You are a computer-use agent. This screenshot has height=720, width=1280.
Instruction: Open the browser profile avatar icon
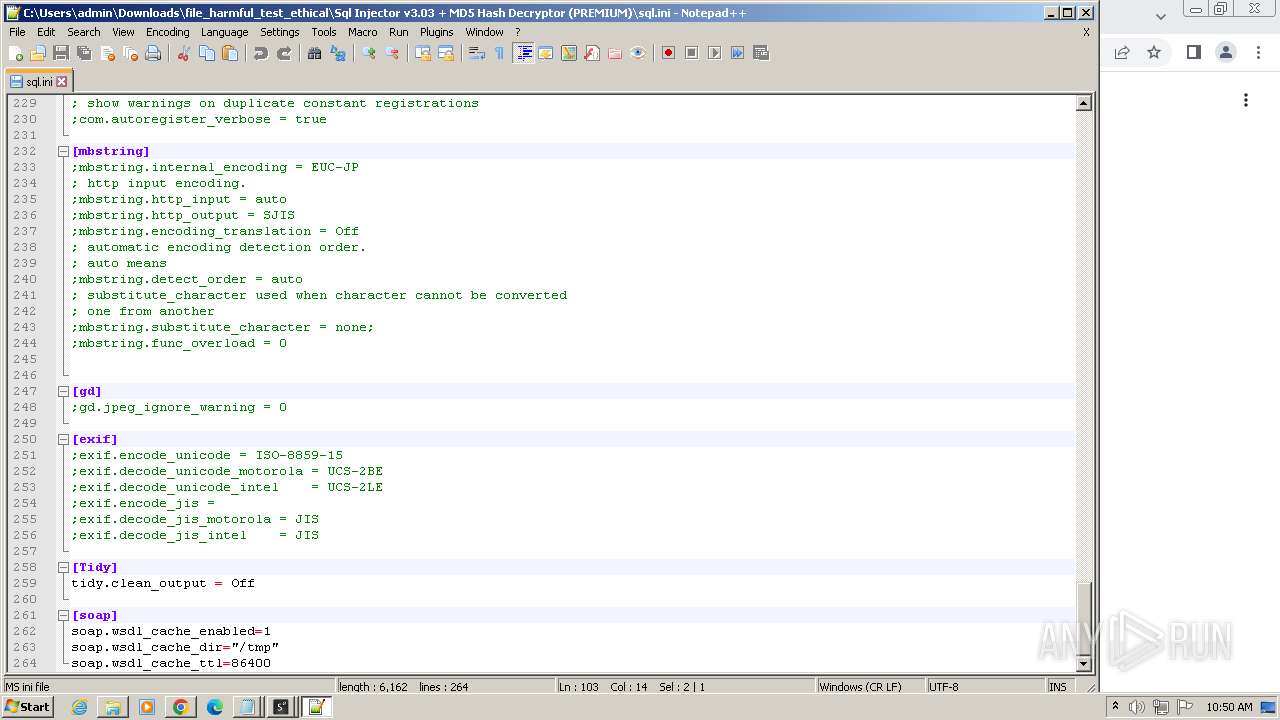click(1226, 52)
